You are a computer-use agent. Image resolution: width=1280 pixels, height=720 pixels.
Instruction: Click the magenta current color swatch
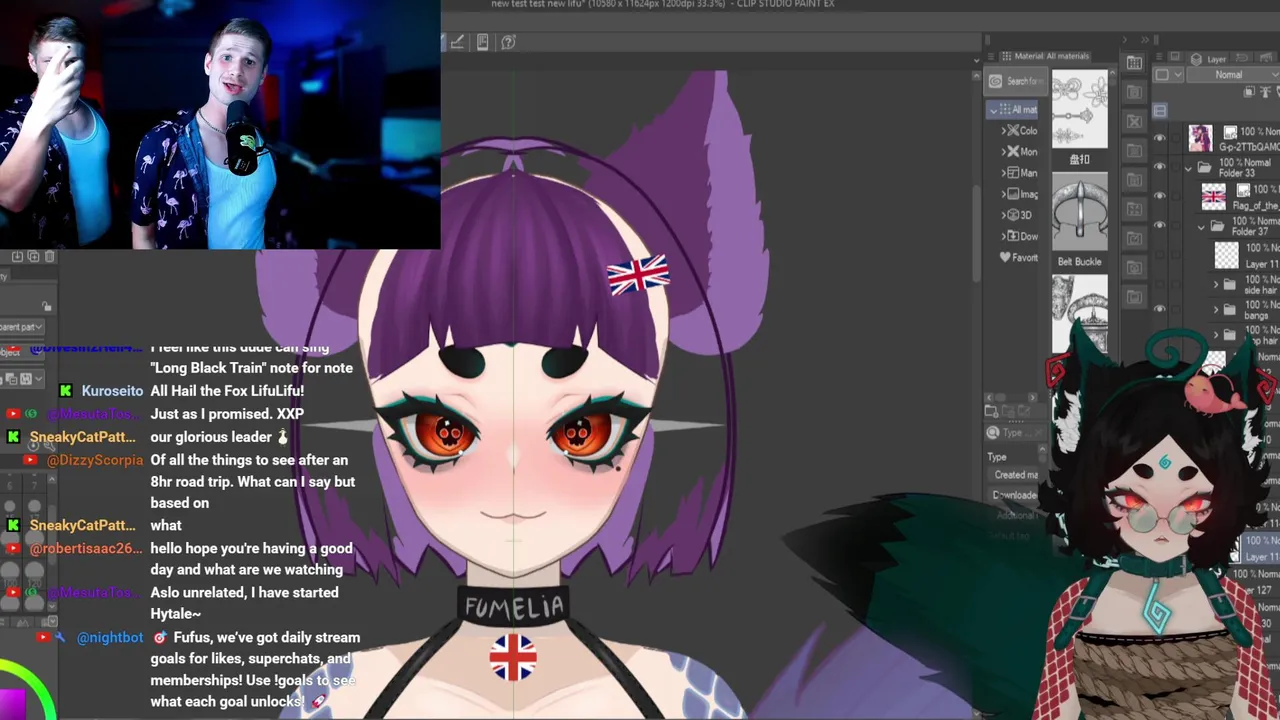pyautogui.click(x=12, y=705)
